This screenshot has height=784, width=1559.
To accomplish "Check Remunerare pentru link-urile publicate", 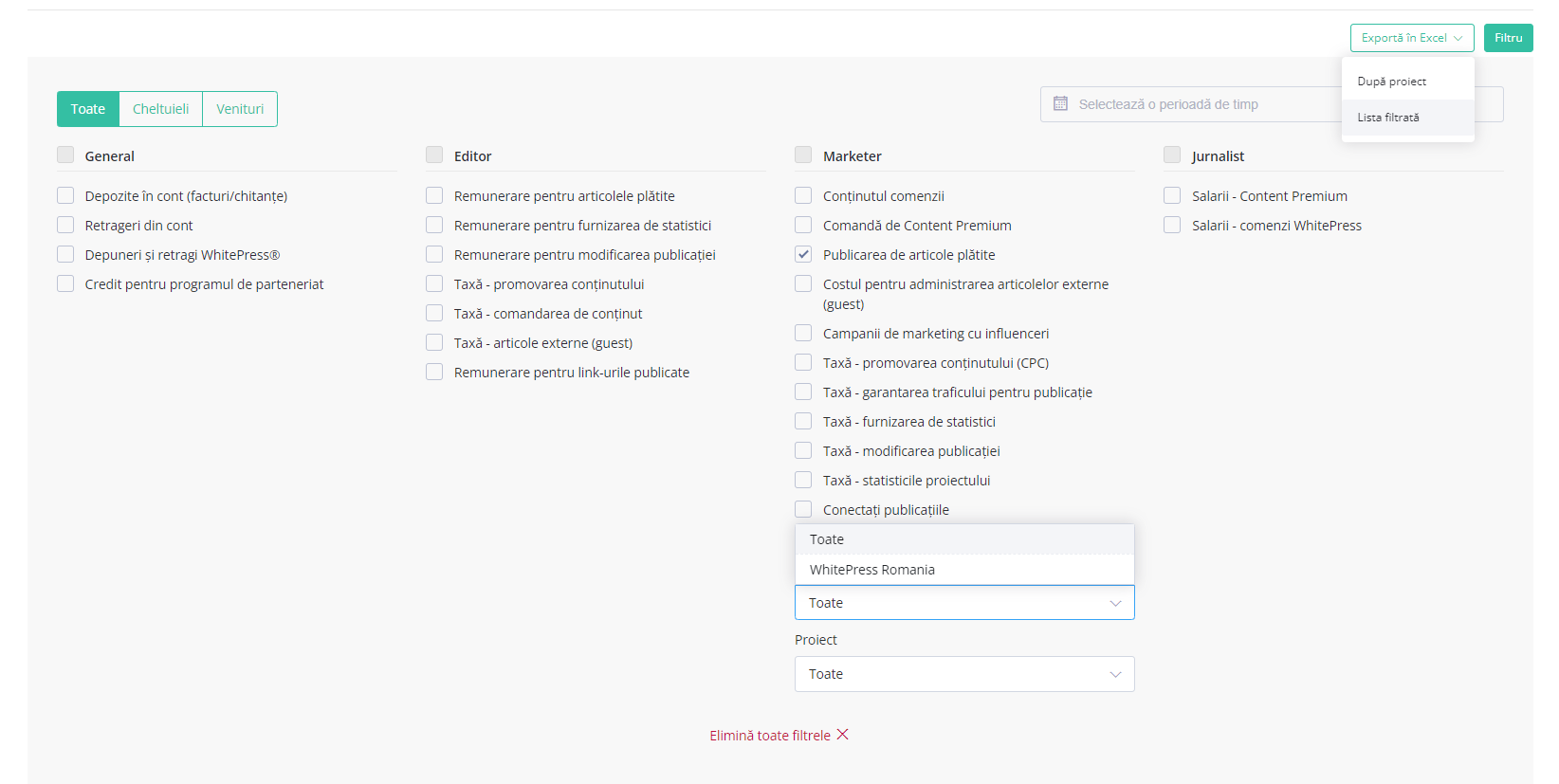I will pos(434,372).
